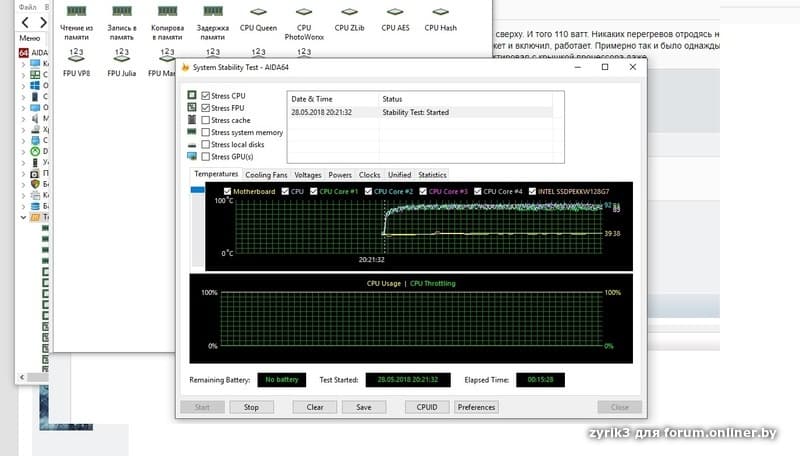Viewport: 800px width, 456px height.
Task: Switch to the Temperatures tab
Action: tap(216, 174)
